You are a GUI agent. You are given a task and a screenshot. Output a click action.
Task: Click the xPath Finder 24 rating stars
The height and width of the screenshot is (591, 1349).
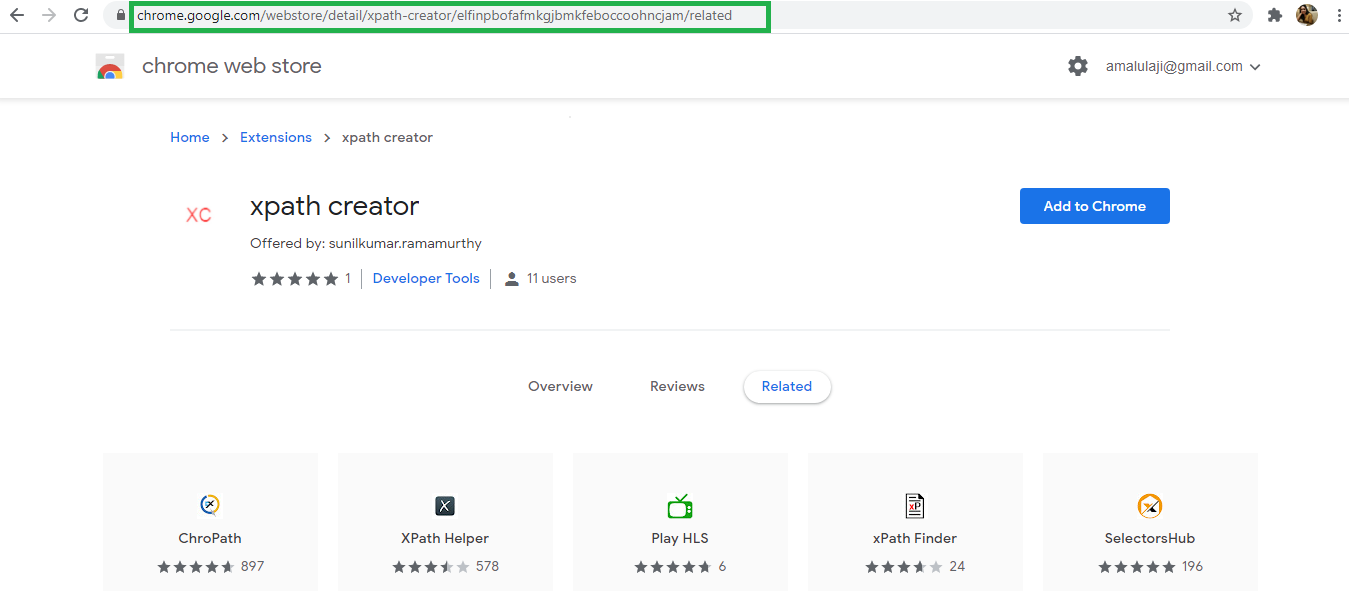click(904, 567)
